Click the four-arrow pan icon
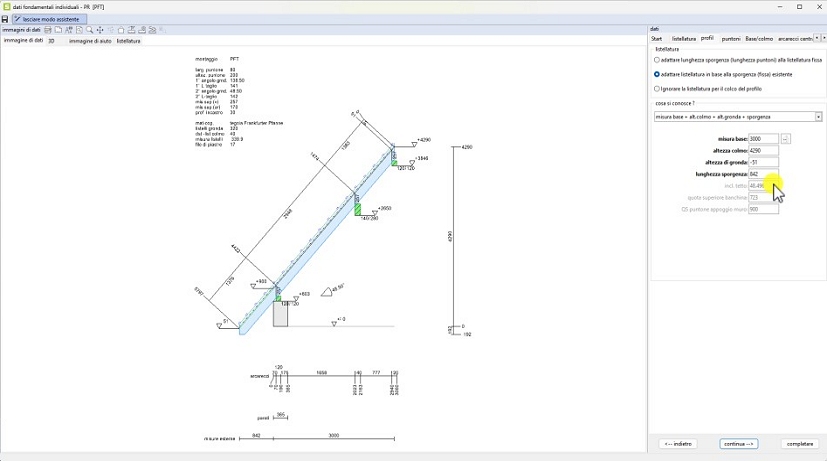 click(x=100, y=30)
